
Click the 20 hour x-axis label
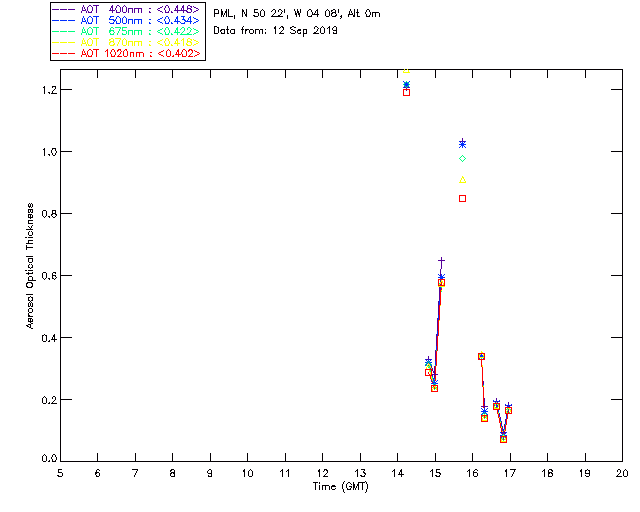click(622, 473)
